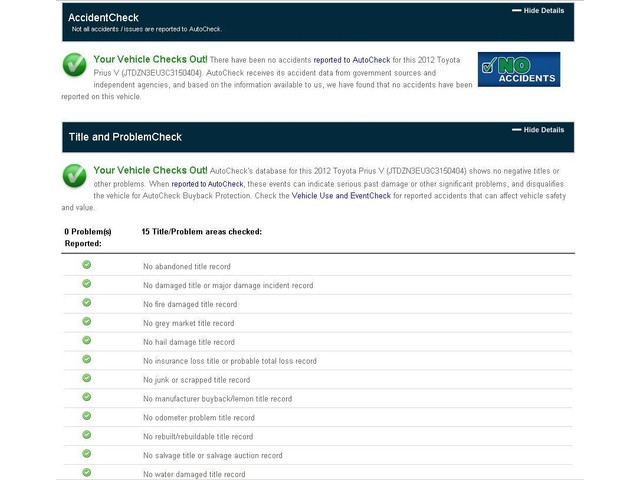Collapse AccidentCheck section with Hide Details
Viewport: 640px width, 480px height.
click(x=538, y=11)
